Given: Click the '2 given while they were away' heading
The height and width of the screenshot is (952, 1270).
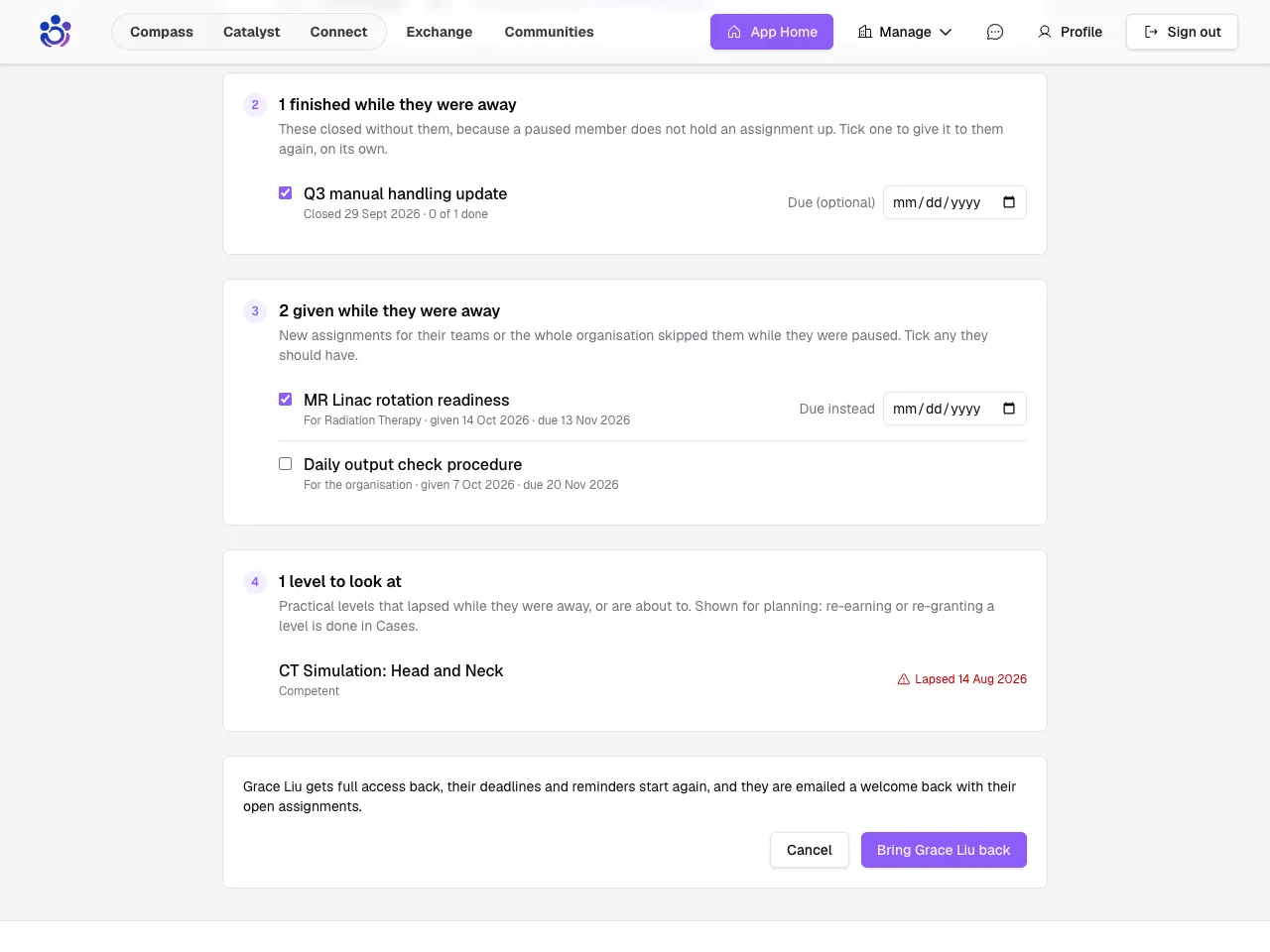Looking at the screenshot, I should pyautogui.click(x=389, y=310).
